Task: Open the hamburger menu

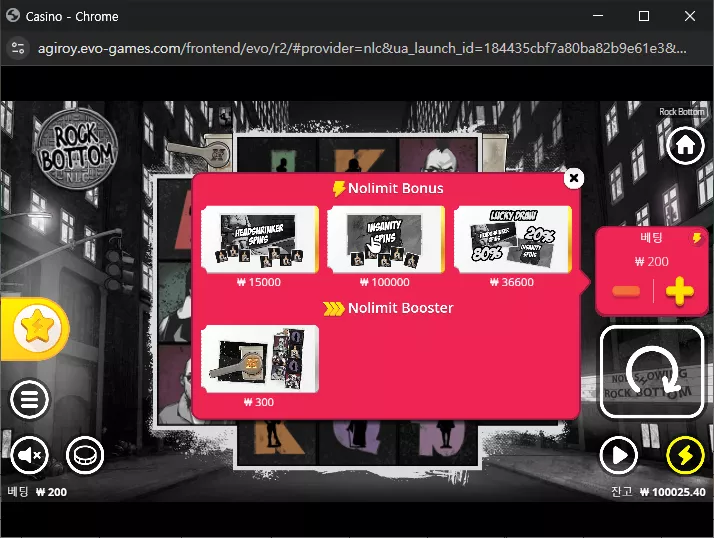Action: coord(30,400)
